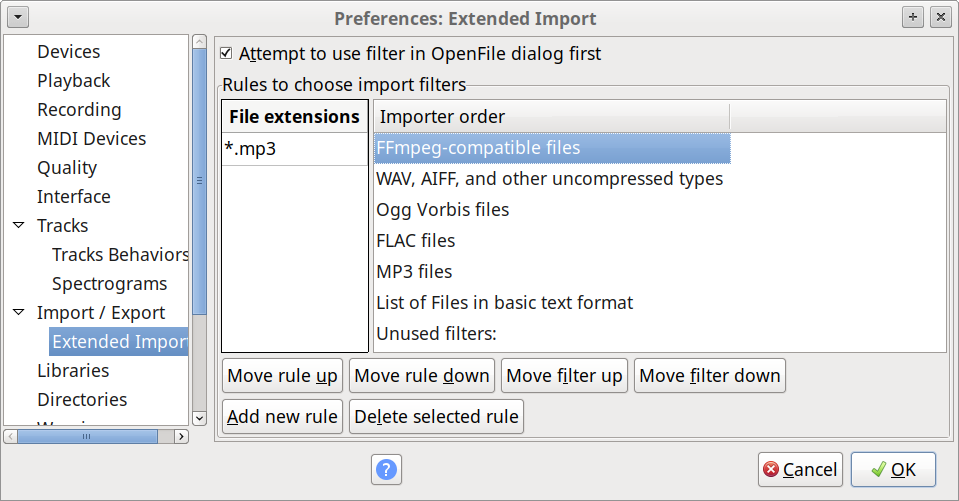The image size is (959, 501).
Task: Click the Delete selected rule button
Action: coord(436,416)
